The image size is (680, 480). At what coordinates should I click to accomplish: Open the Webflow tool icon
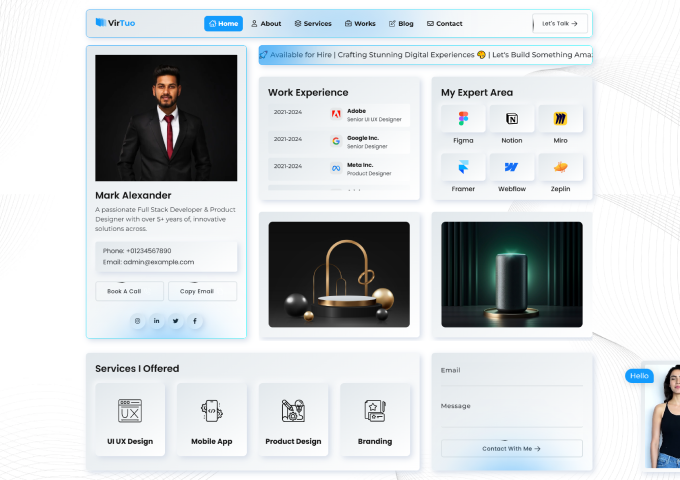(x=512, y=167)
